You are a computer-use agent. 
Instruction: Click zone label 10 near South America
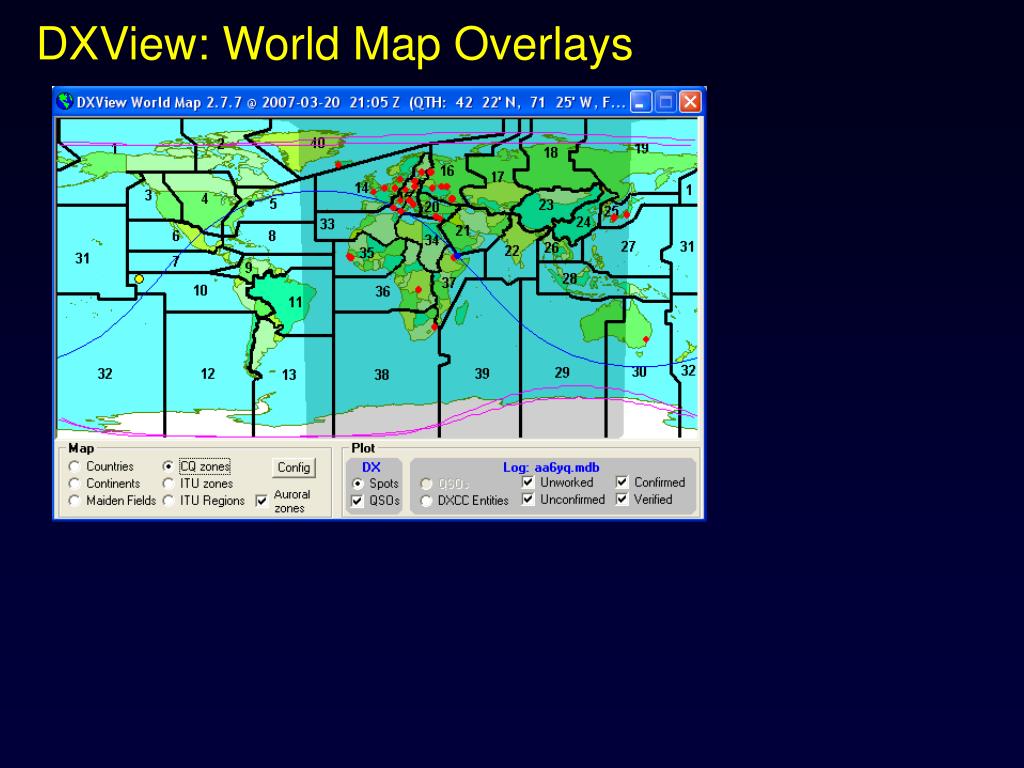[x=200, y=290]
